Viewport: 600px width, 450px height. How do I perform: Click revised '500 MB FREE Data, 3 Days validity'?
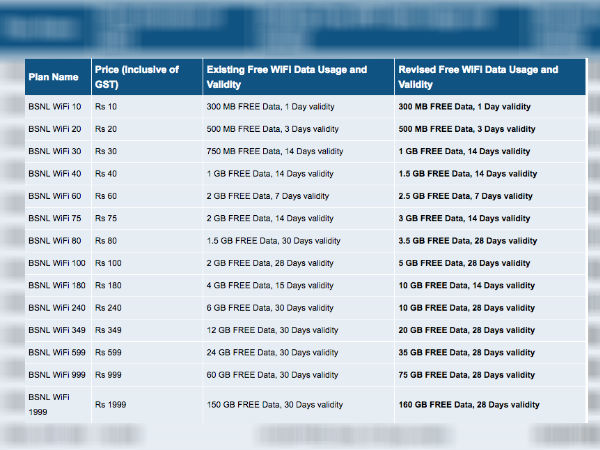point(467,129)
